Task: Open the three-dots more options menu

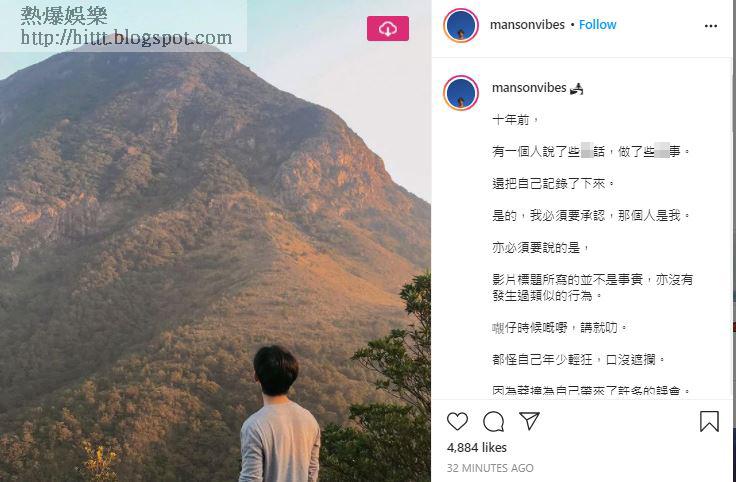Action: 711,26
